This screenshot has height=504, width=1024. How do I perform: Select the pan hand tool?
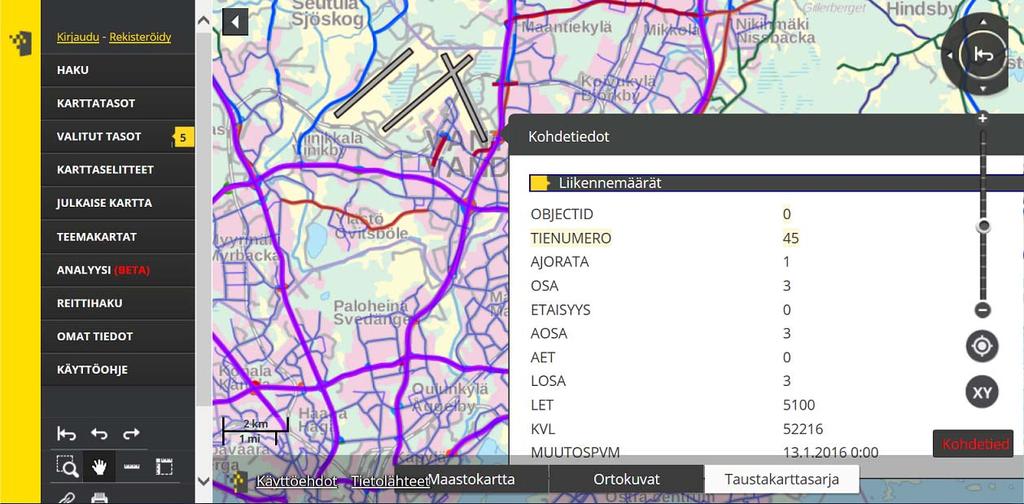[x=99, y=467]
